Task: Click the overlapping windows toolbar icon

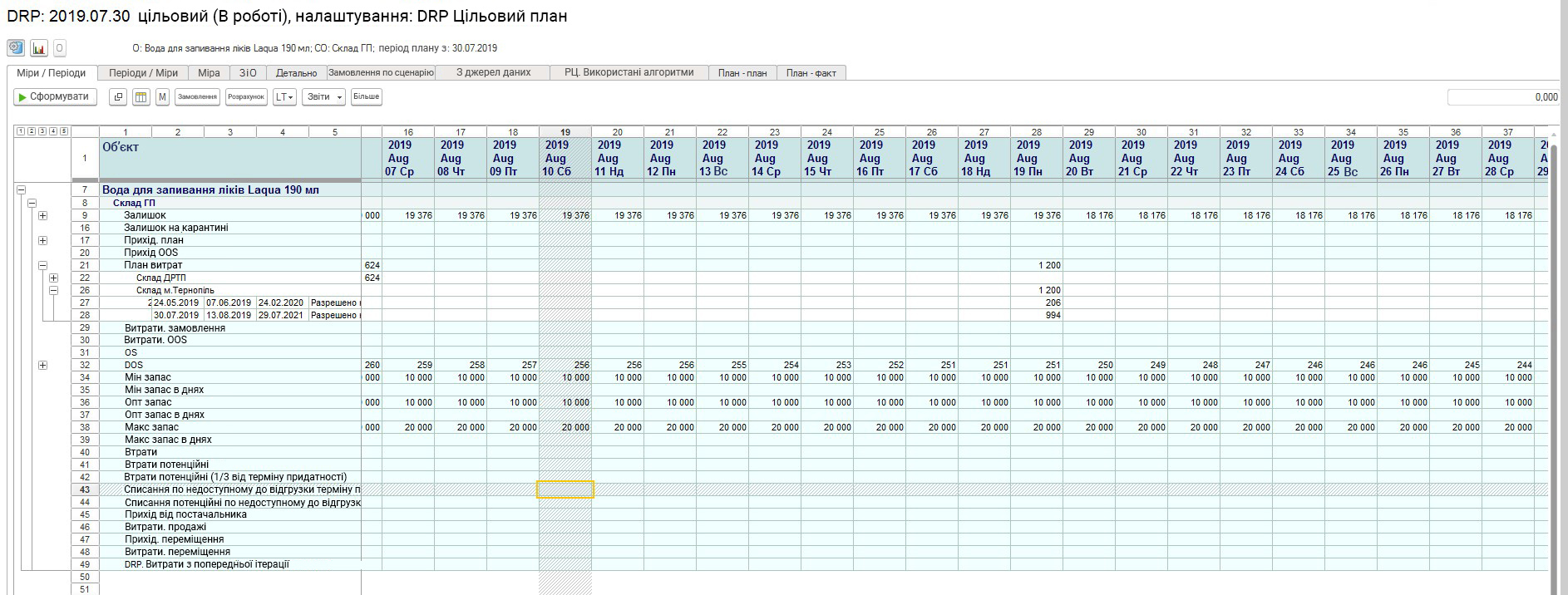Action: click(x=118, y=97)
